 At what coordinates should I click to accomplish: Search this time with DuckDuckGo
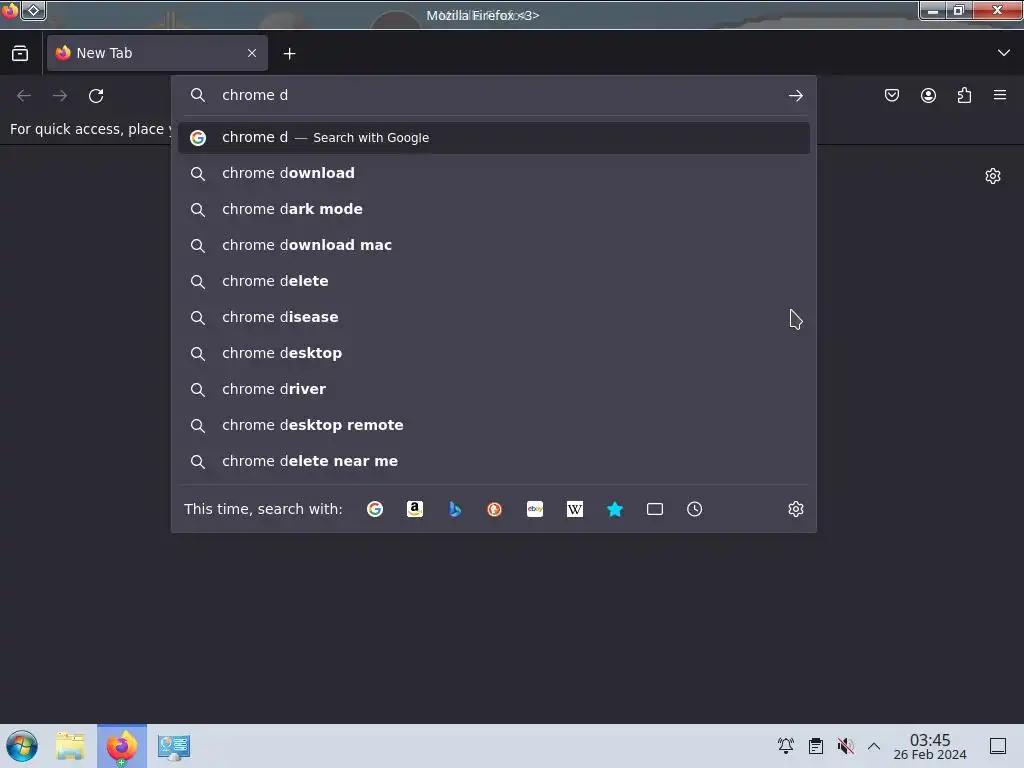(x=494, y=509)
